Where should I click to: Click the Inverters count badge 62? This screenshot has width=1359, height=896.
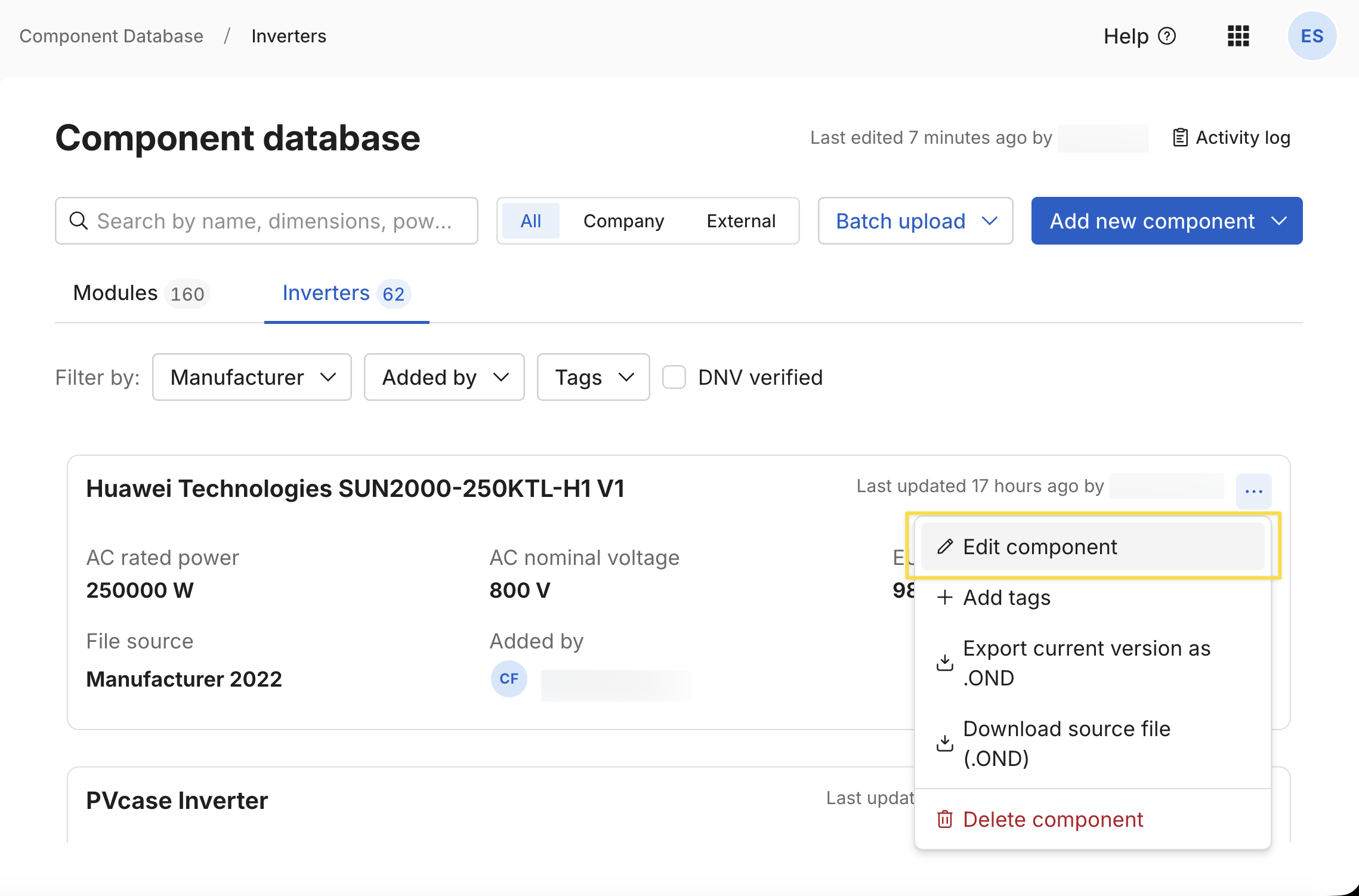pos(394,293)
